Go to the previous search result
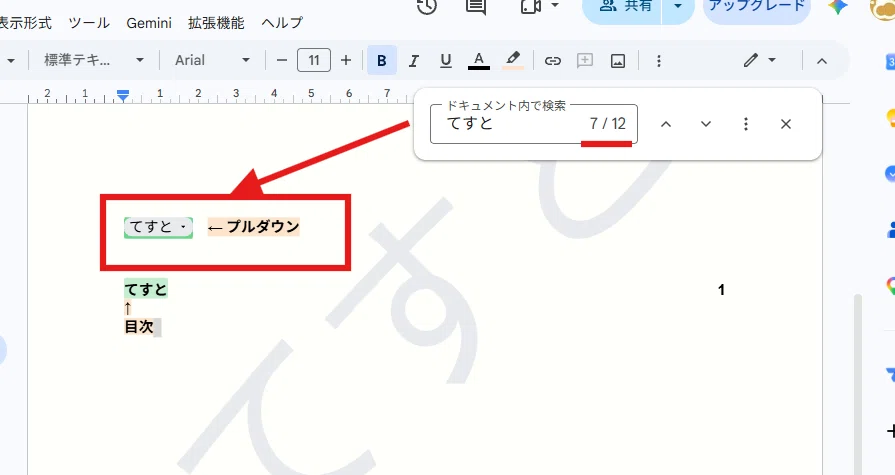 click(x=666, y=124)
